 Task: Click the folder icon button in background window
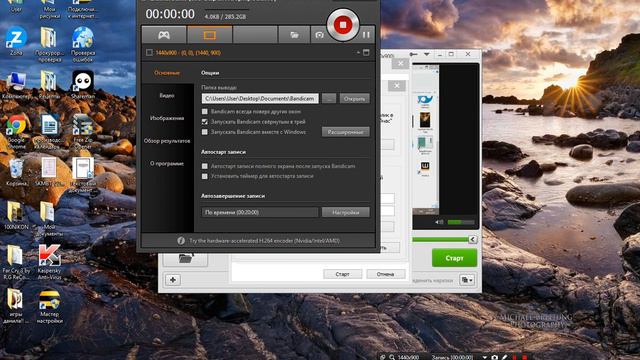coord(185,258)
